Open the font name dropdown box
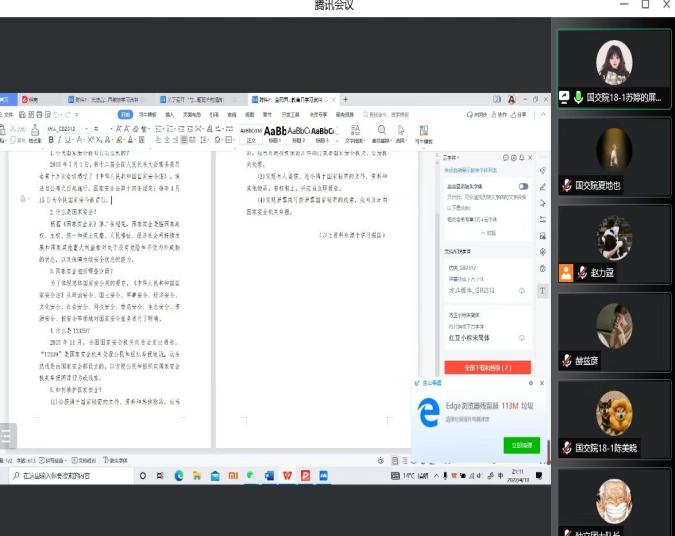The image size is (675, 536). 67,129
